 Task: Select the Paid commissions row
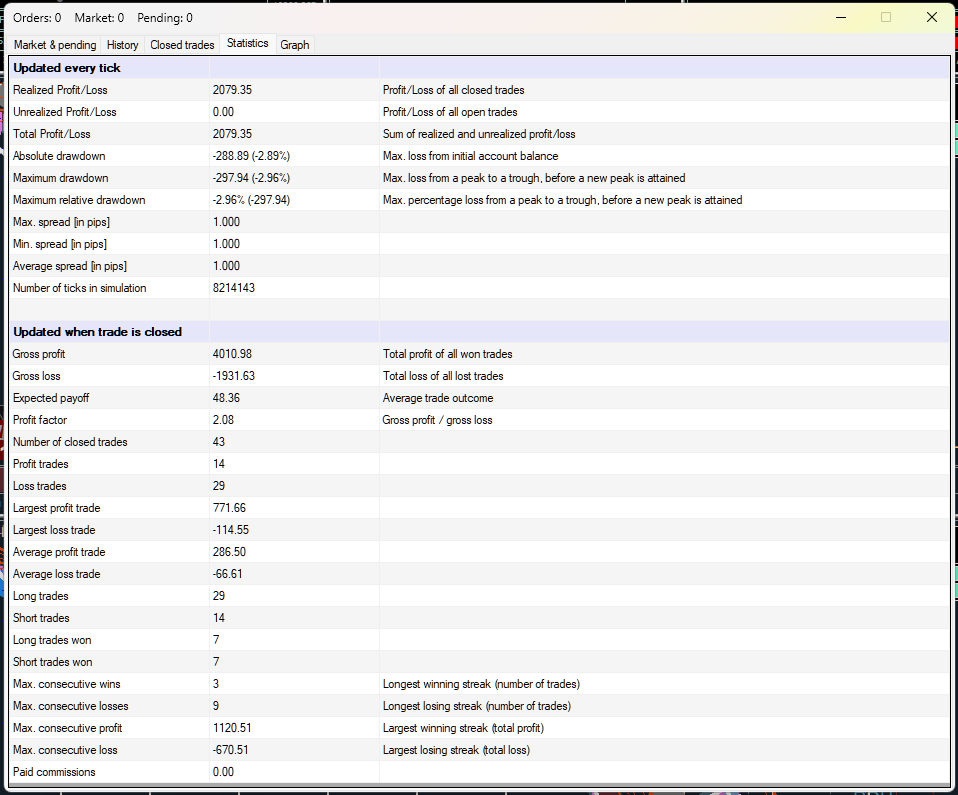(55, 772)
